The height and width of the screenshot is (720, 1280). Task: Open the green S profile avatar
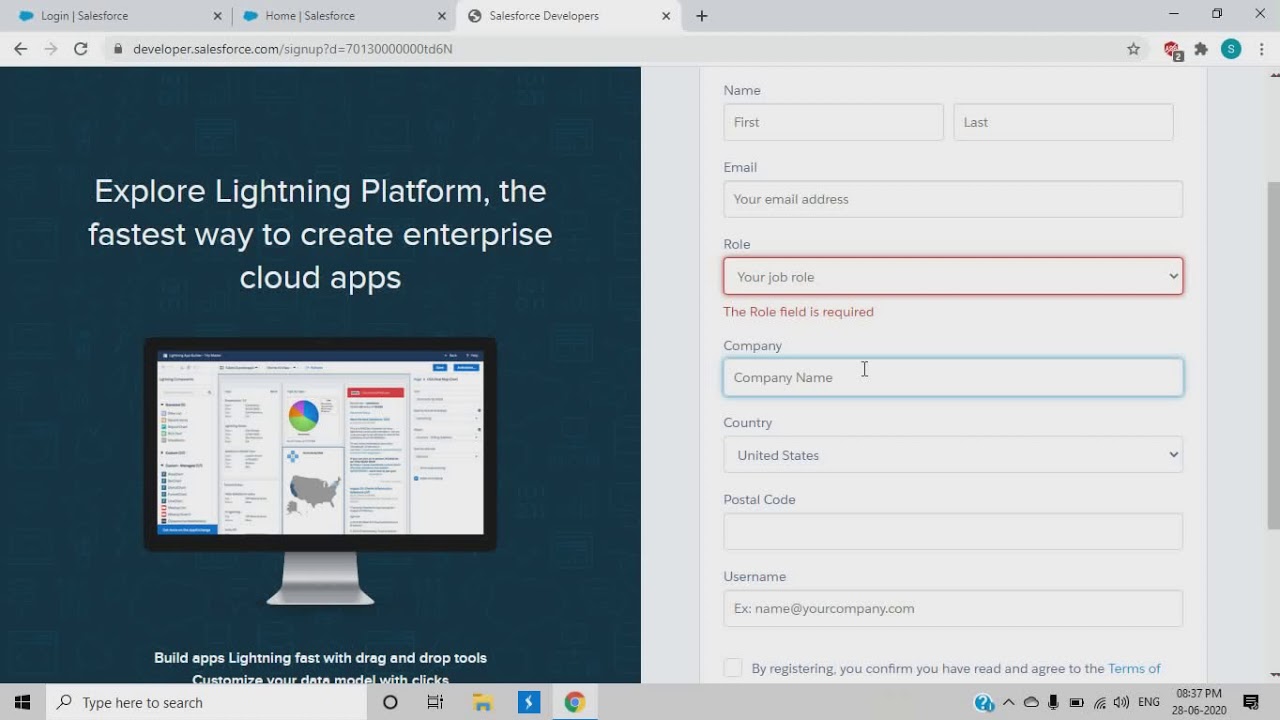[x=1231, y=49]
